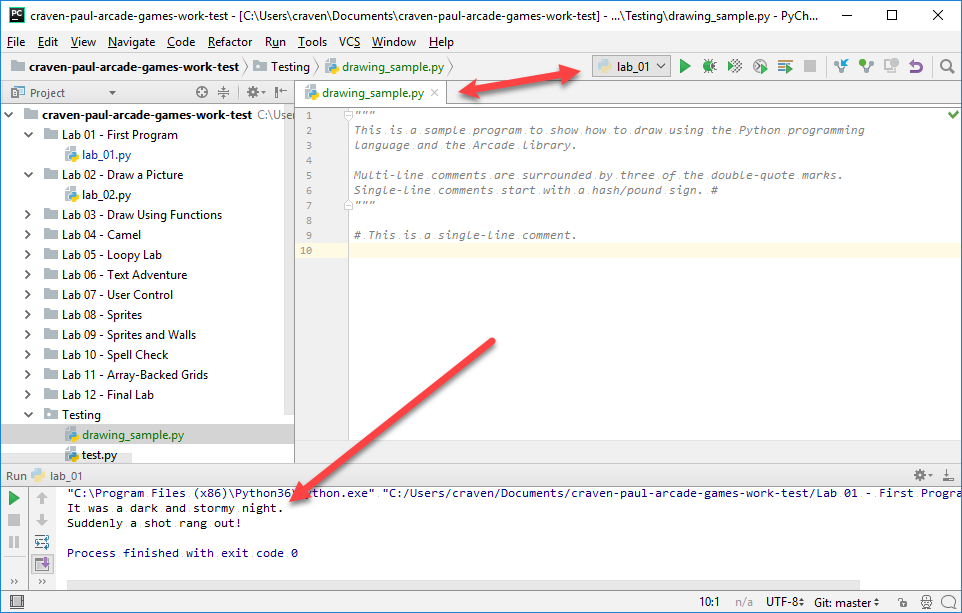The image size is (962, 613).
Task: Click the gray stop button in main toolbar
Action: [x=810, y=66]
